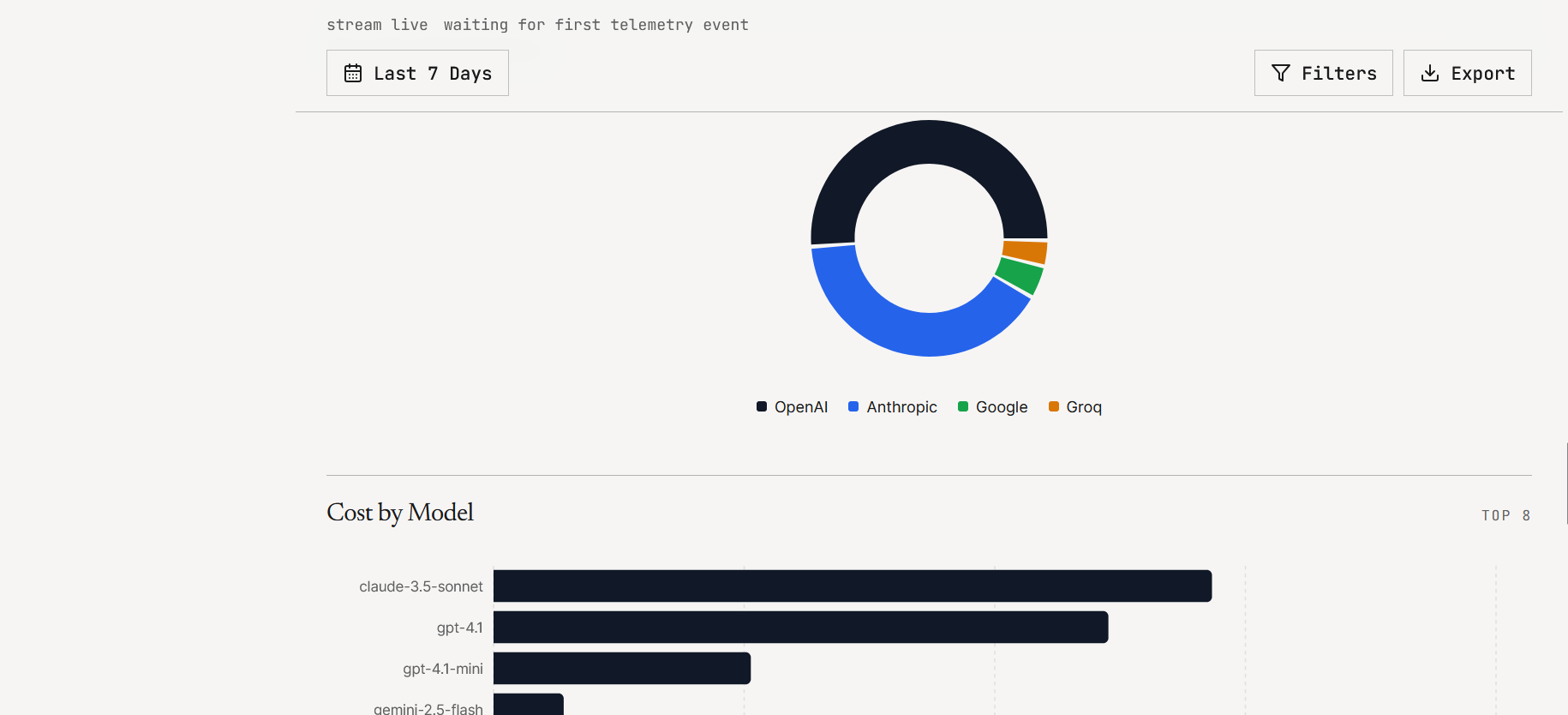Select the claude-3.5-sonnet cost bar

[853, 586]
